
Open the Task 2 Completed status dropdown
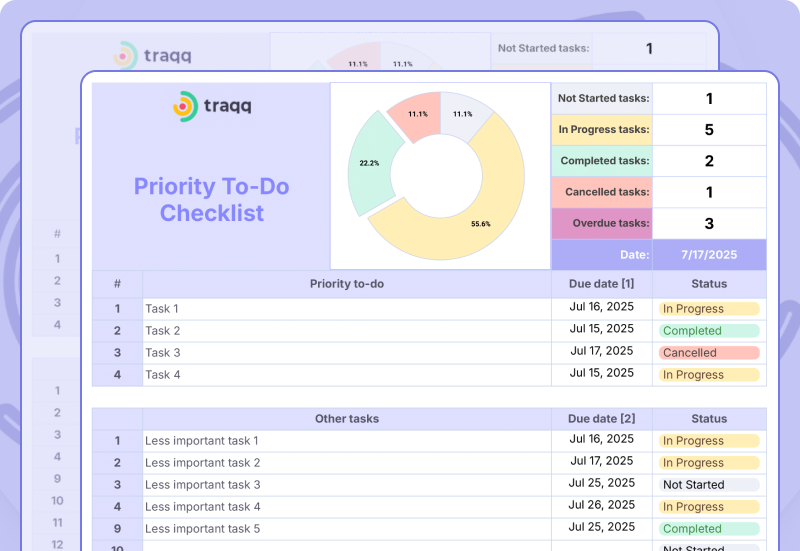[709, 331]
